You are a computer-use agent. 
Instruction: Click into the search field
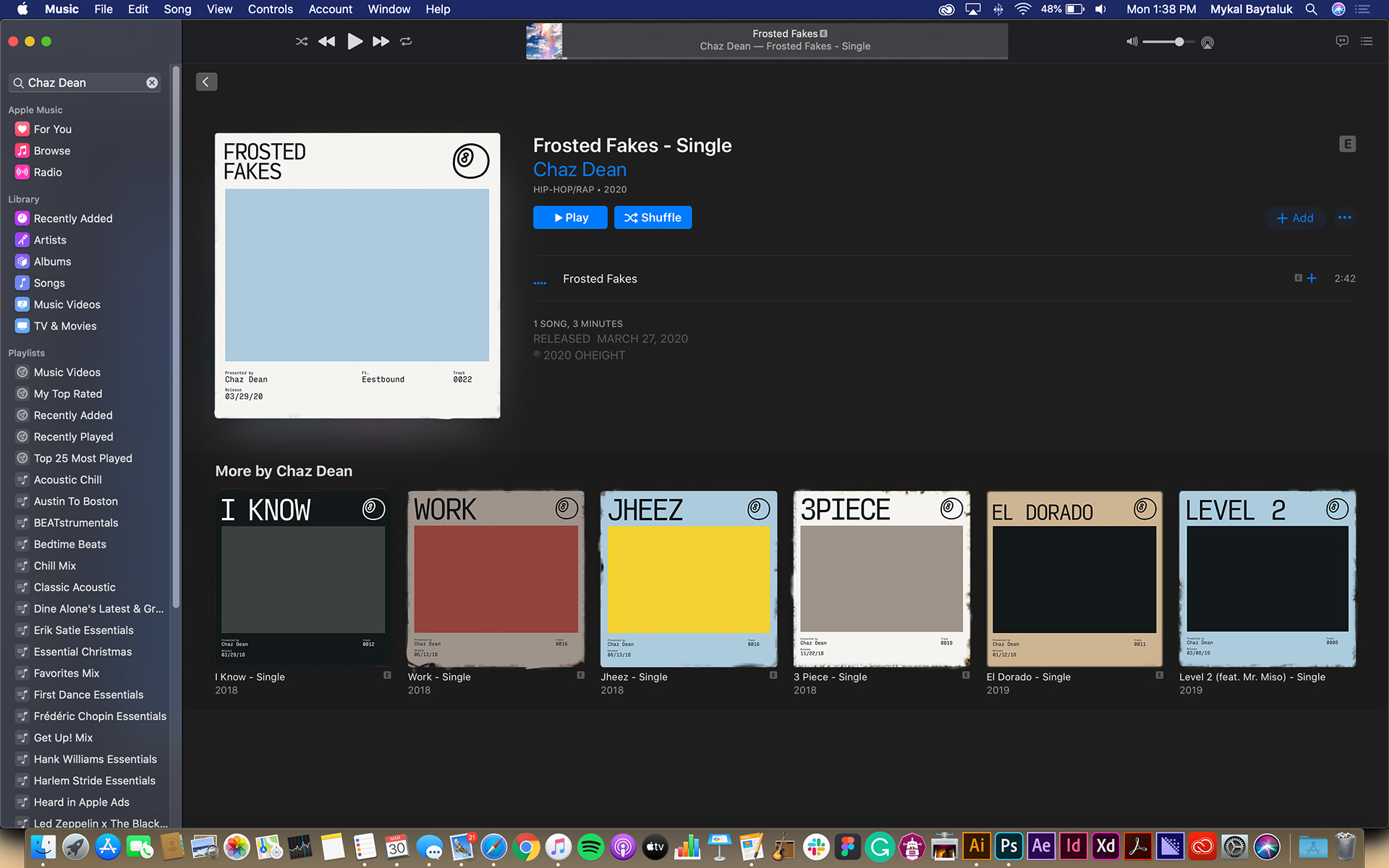[85, 82]
